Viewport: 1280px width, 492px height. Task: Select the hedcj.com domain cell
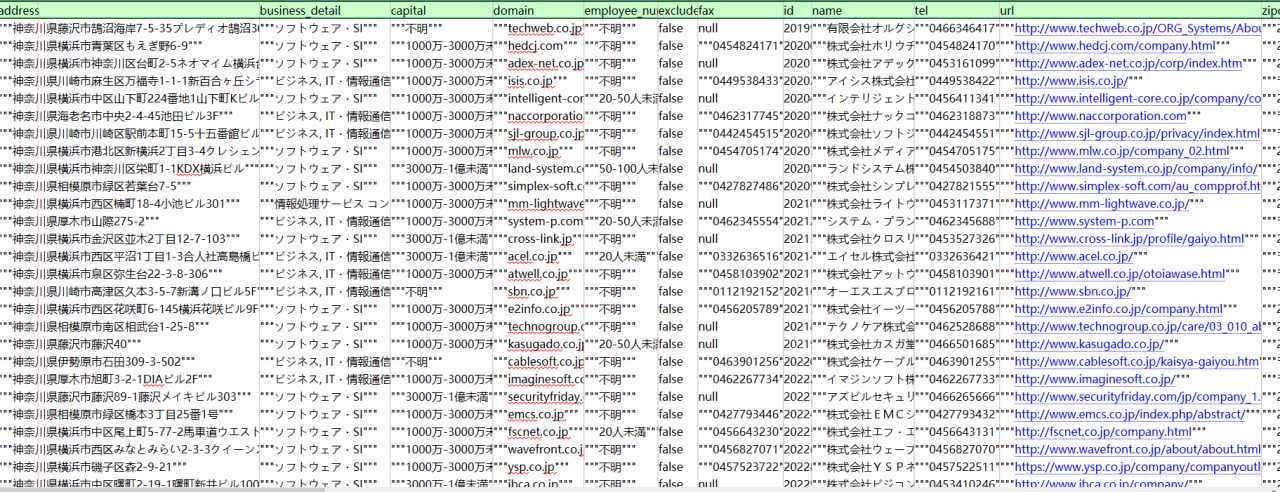coord(537,46)
